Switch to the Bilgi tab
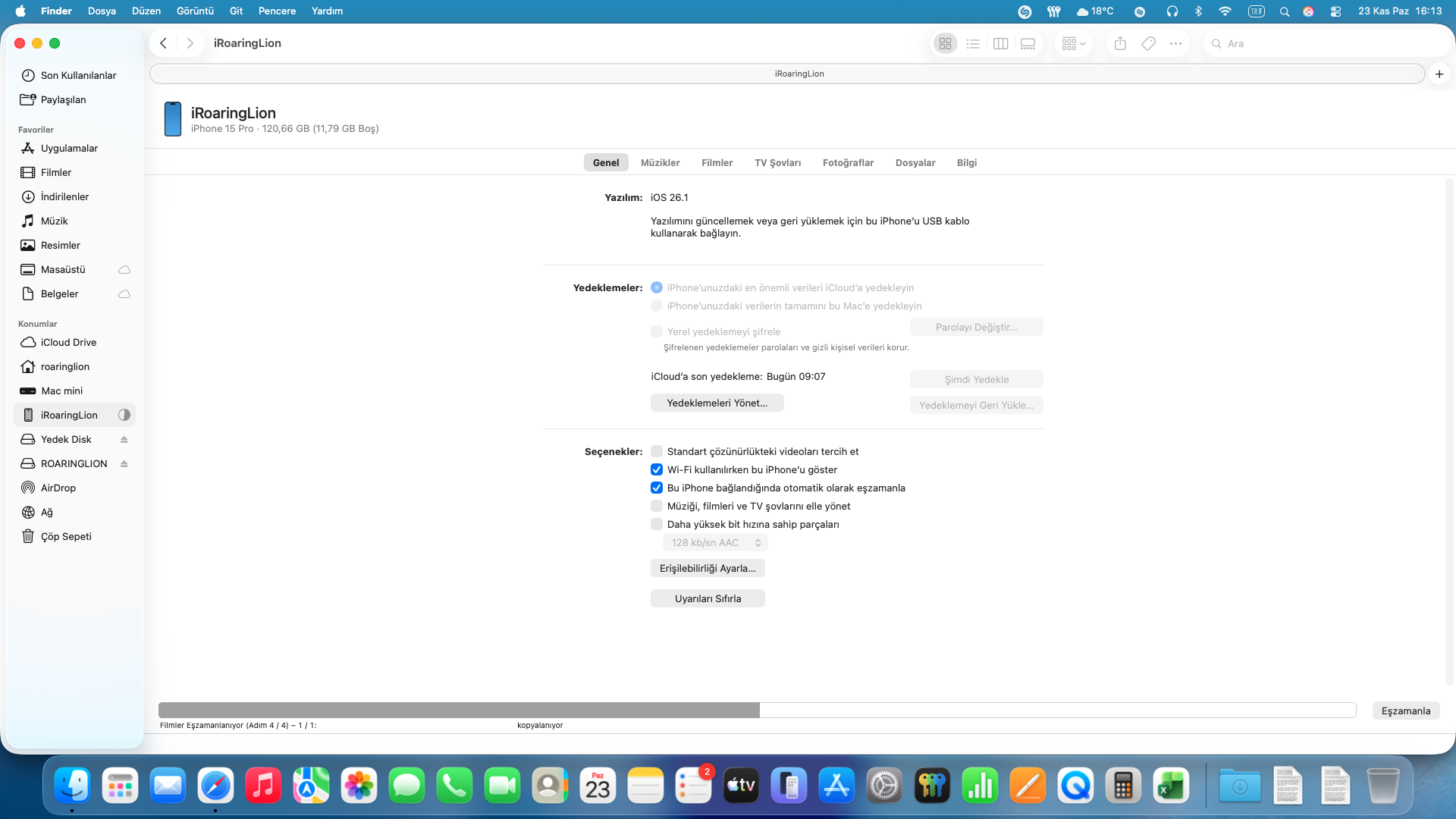Screen dimensions: 1456x819 tap(967, 162)
